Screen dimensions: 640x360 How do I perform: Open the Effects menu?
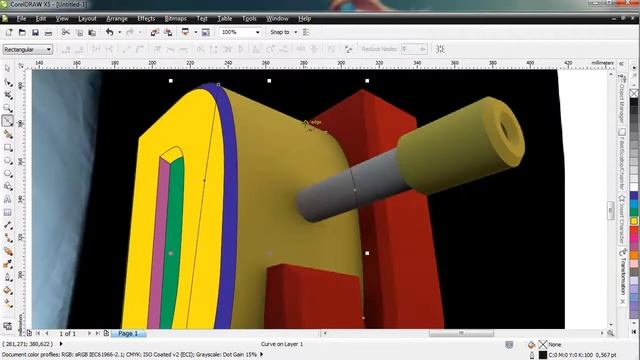pyautogui.click(x=146, y=19)
